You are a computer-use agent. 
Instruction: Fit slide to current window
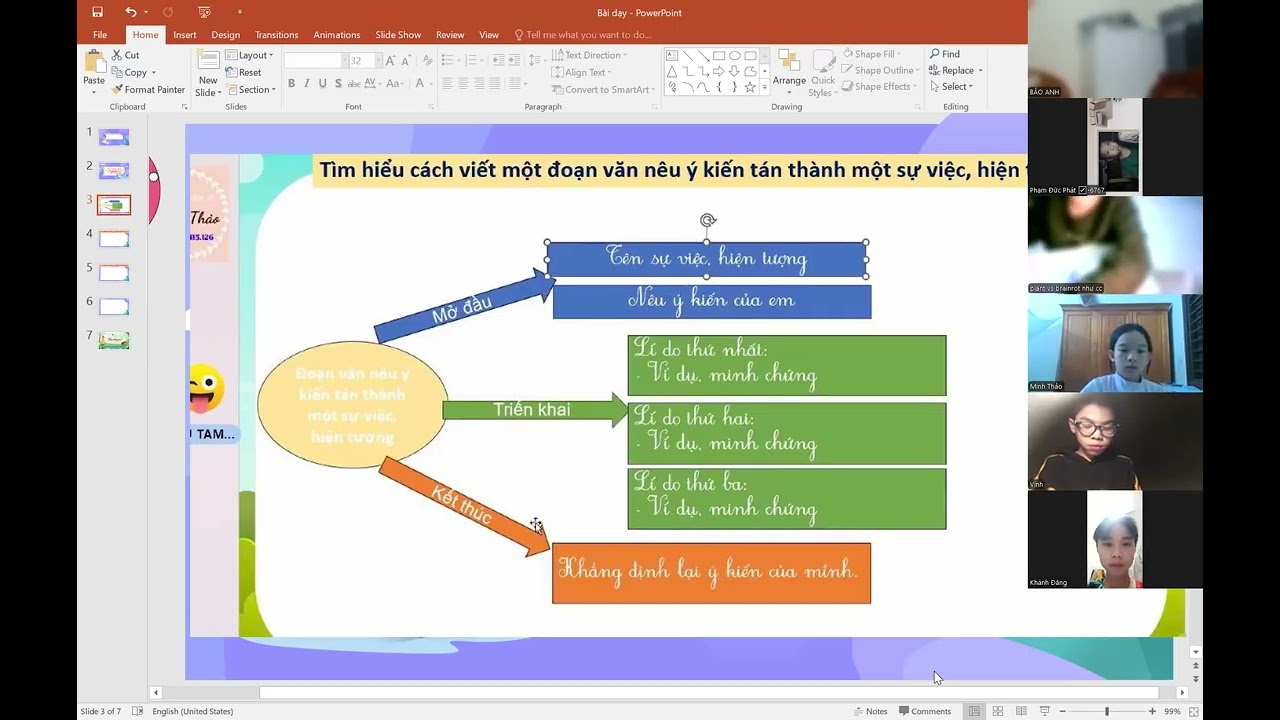point(1194,711)
